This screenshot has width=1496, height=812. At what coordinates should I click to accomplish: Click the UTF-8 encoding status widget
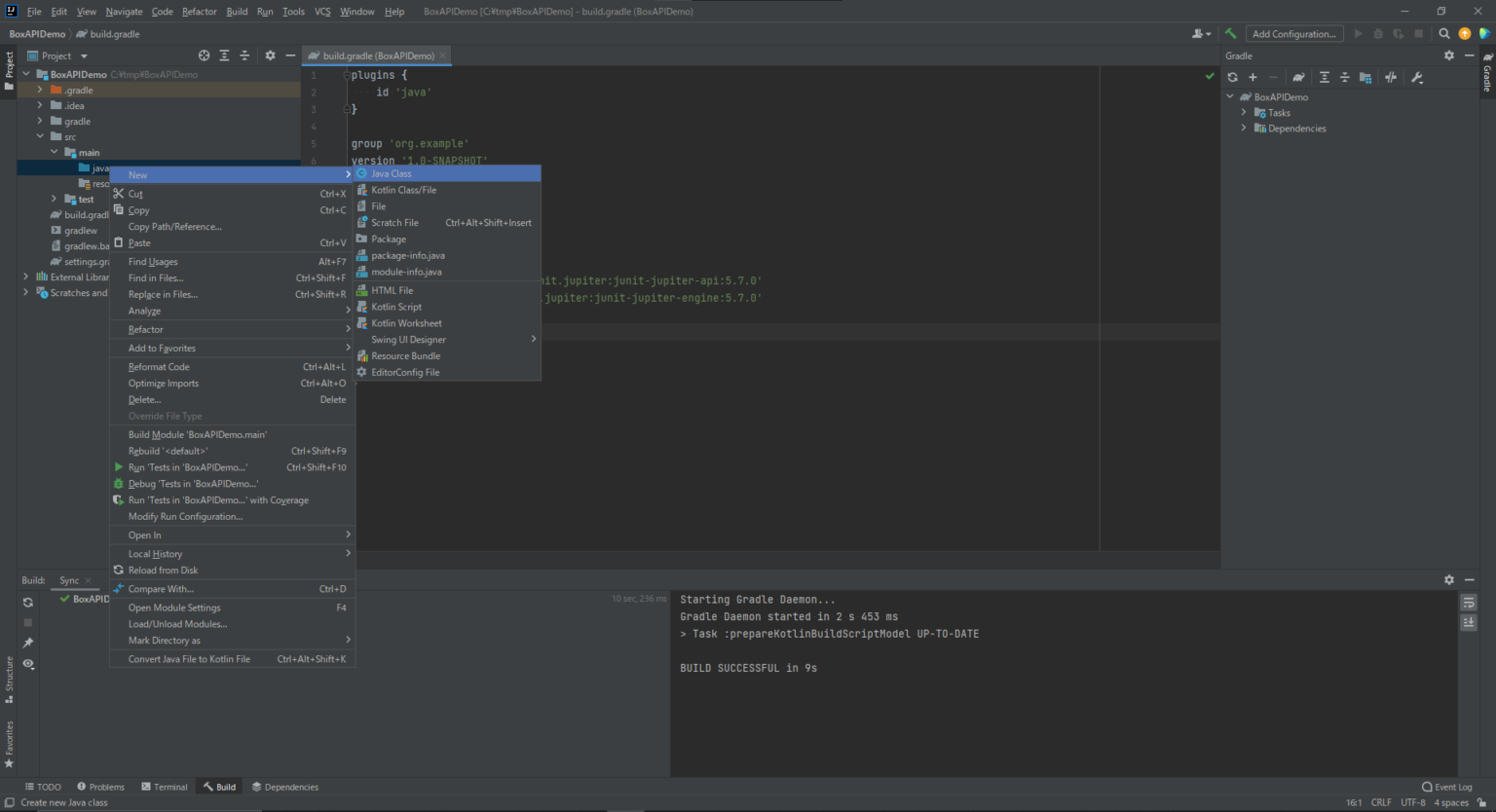point(1412,802)
